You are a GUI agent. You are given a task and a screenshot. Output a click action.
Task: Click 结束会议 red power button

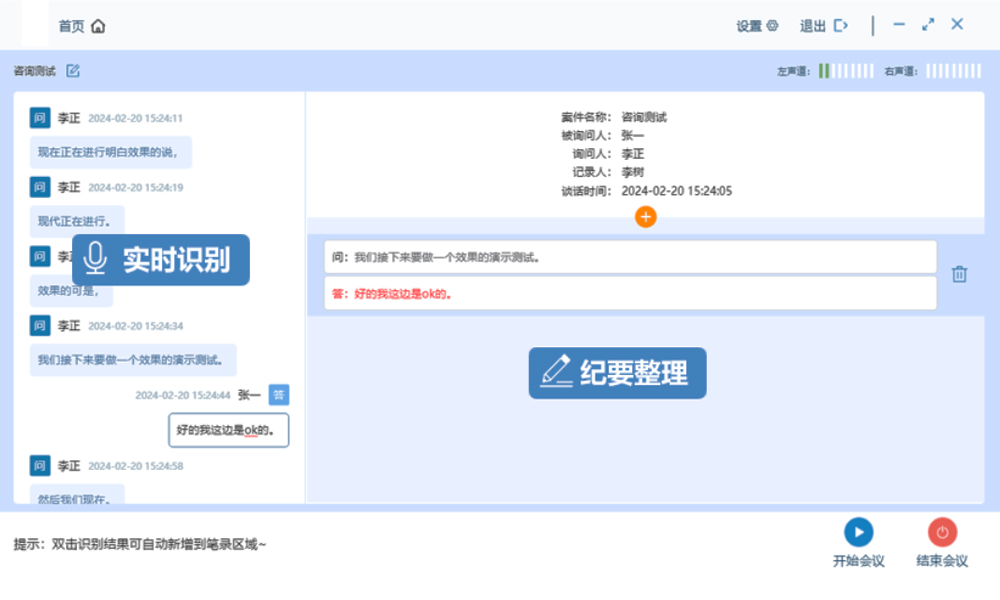pyautogui.click(x=942, y=532)
